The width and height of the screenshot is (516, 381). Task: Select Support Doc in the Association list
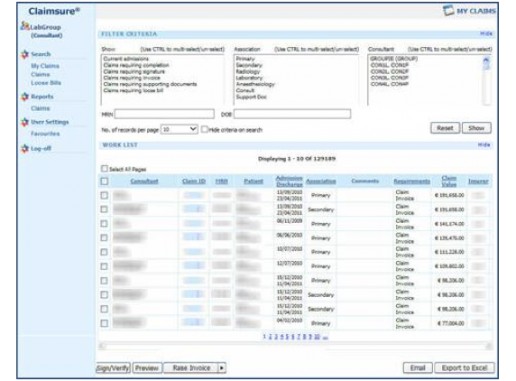click(x=251, y=97)
